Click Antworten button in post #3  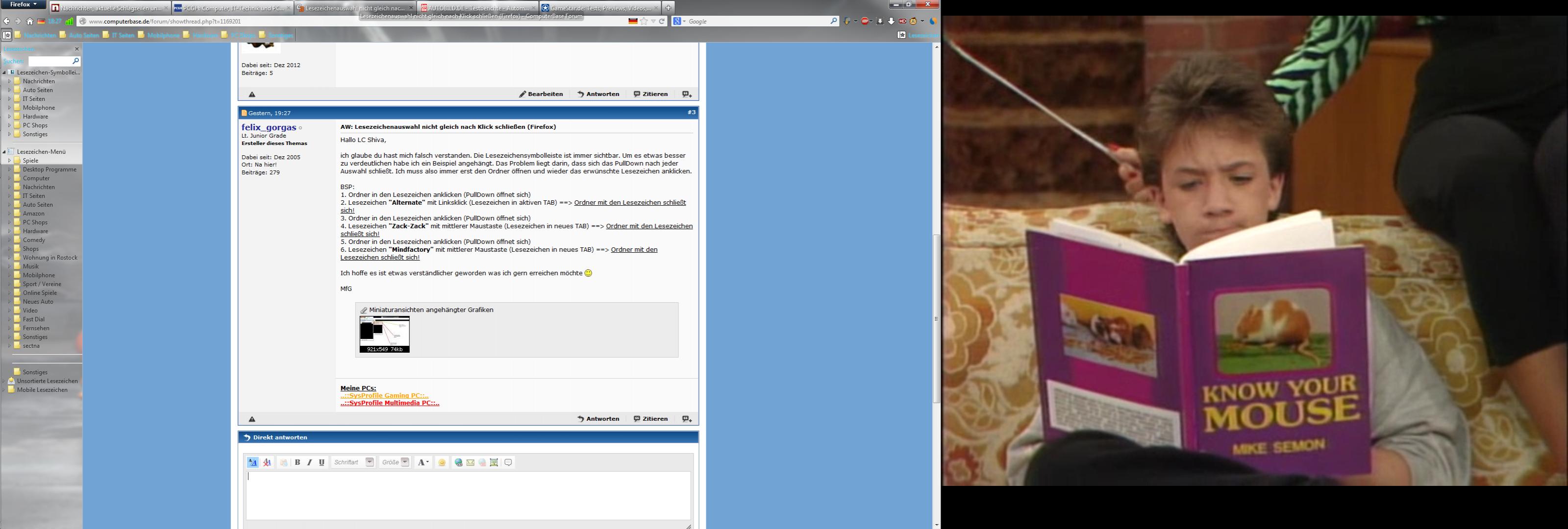pyautogui.click(x=598, y=419)
